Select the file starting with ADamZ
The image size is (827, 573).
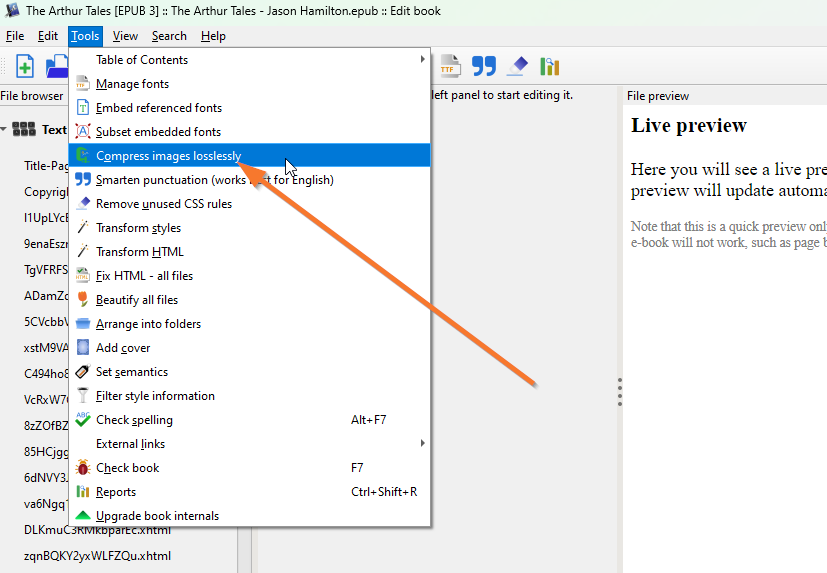46,295
